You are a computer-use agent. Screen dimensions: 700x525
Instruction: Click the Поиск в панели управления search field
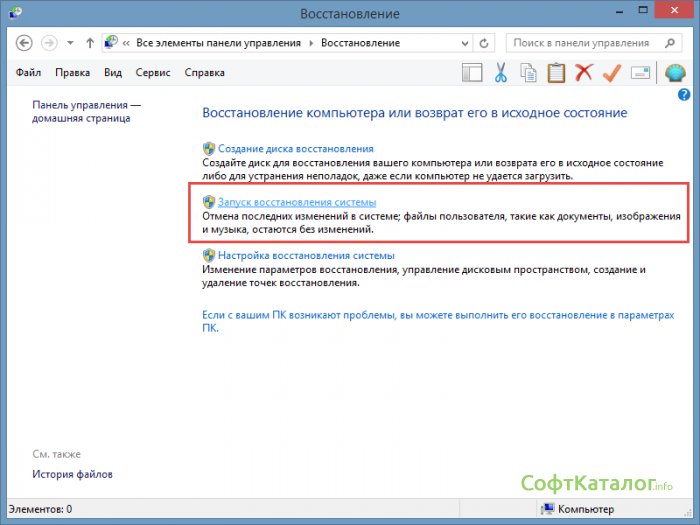580,43
